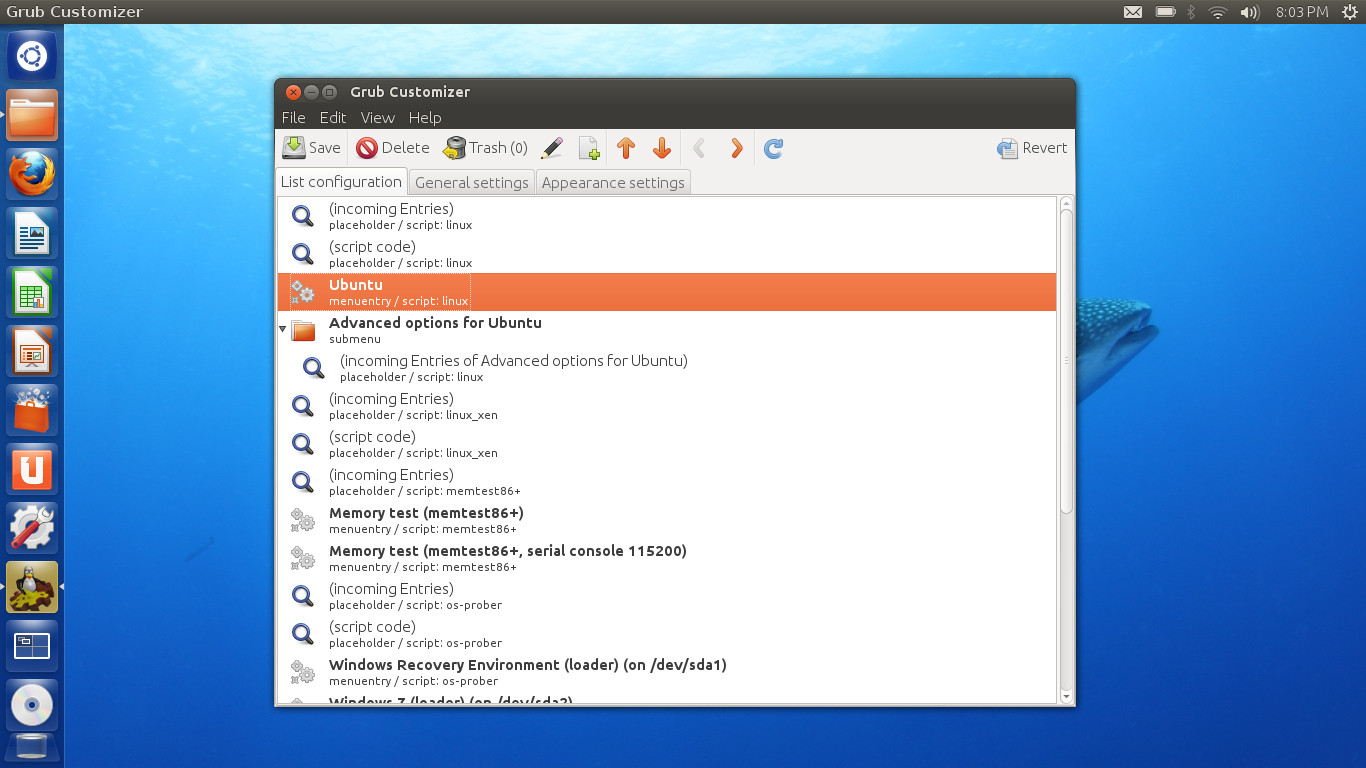Click Grub Customizer penguin launcher icon

click(x=32, y=587)
